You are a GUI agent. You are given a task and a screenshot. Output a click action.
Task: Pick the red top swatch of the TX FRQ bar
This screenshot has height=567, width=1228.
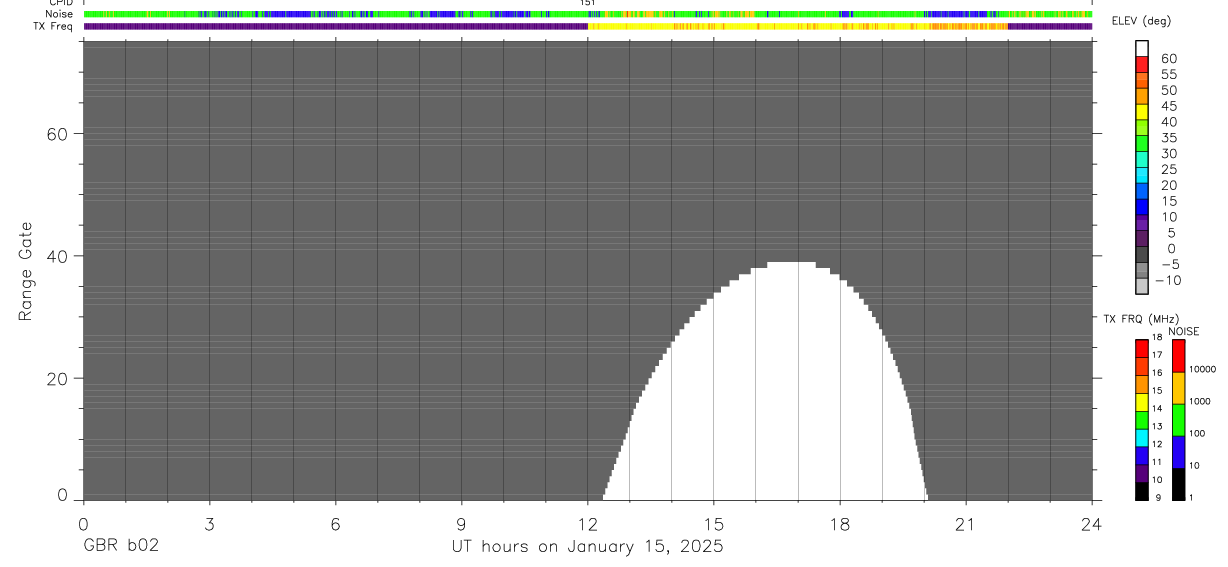pyautogui.click(x=1141, y=349)
